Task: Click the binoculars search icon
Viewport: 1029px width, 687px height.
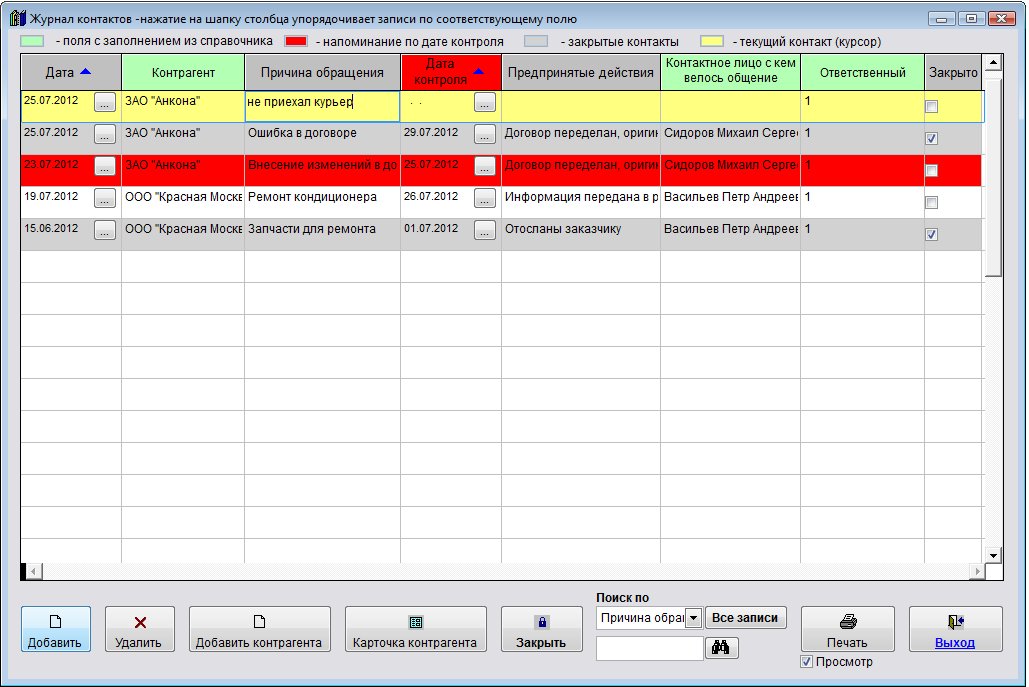Action: (719, 648)
